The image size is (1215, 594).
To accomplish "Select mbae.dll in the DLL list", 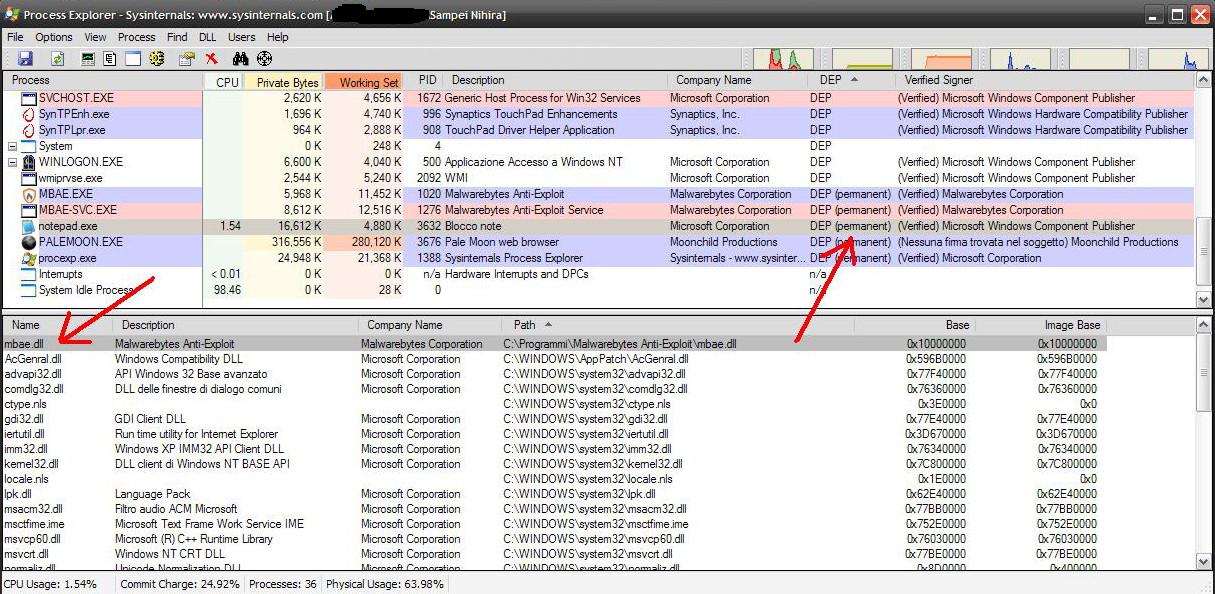I will [555, 344].
